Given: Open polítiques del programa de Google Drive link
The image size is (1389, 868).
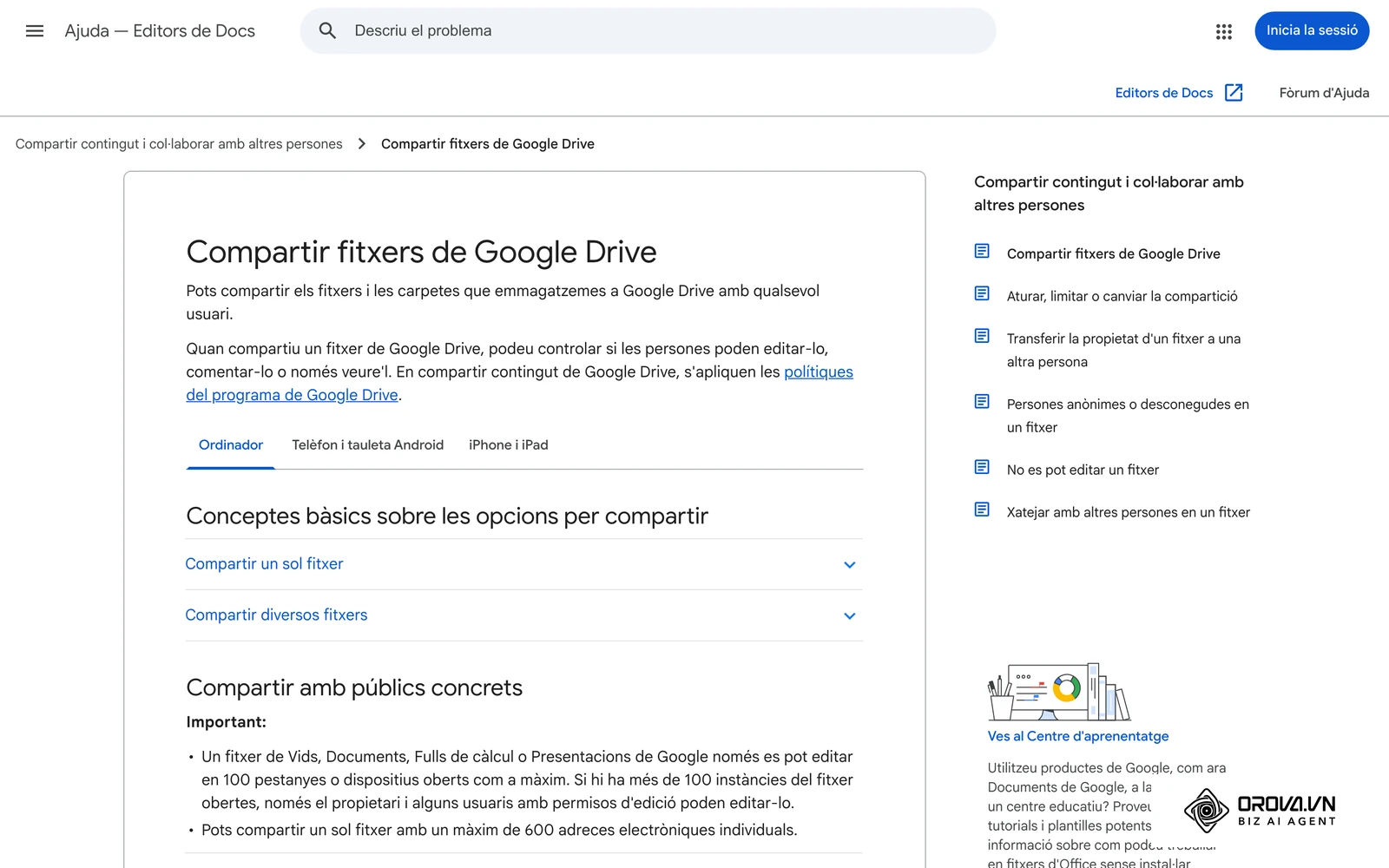Looking at the screenshot, I should coord(519,384).
